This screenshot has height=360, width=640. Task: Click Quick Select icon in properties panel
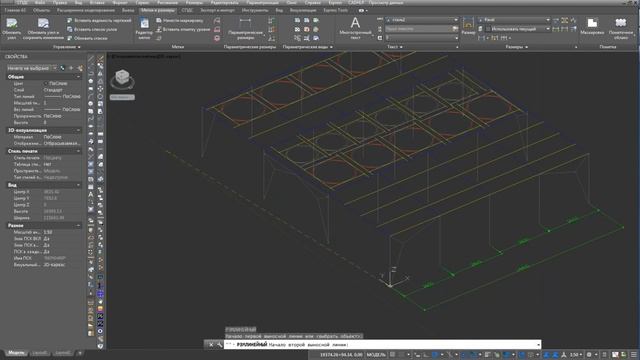(x=80, y=68)
